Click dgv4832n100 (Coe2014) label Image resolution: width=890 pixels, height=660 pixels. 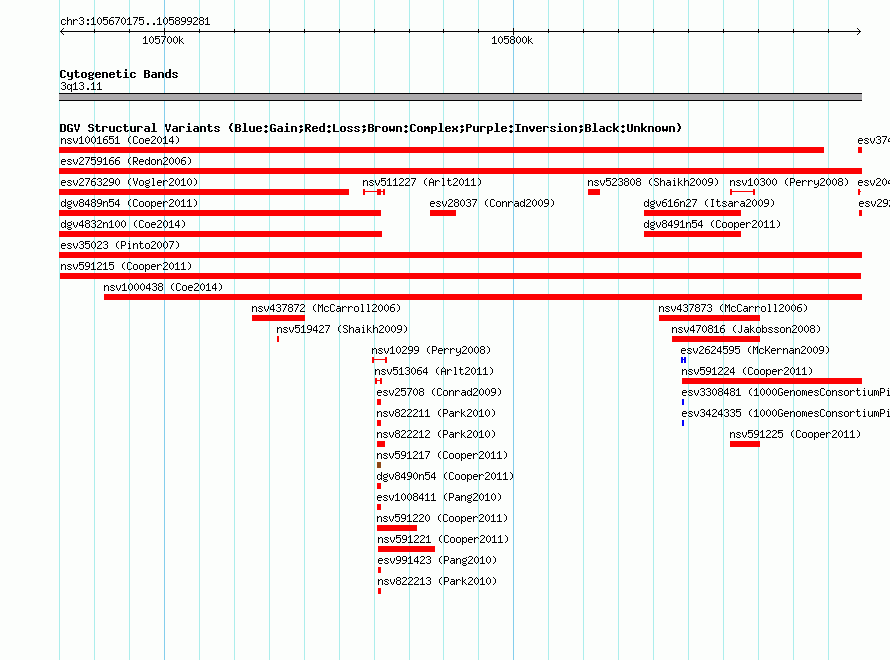123,224
